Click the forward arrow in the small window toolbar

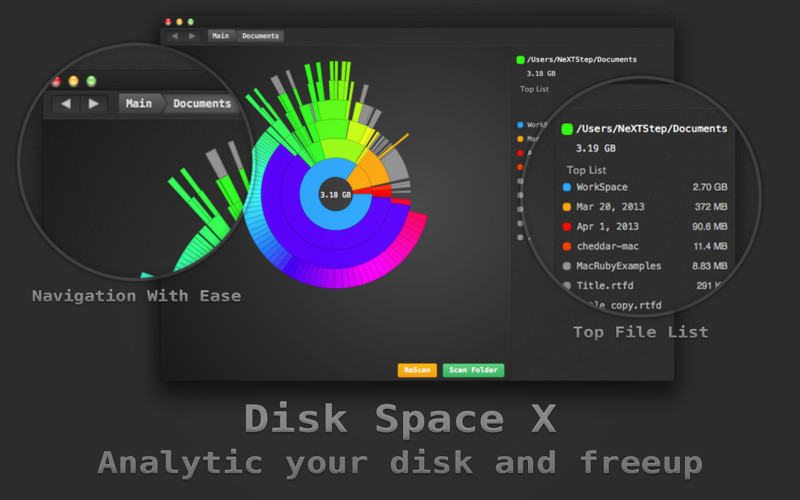tap(192, 36)
